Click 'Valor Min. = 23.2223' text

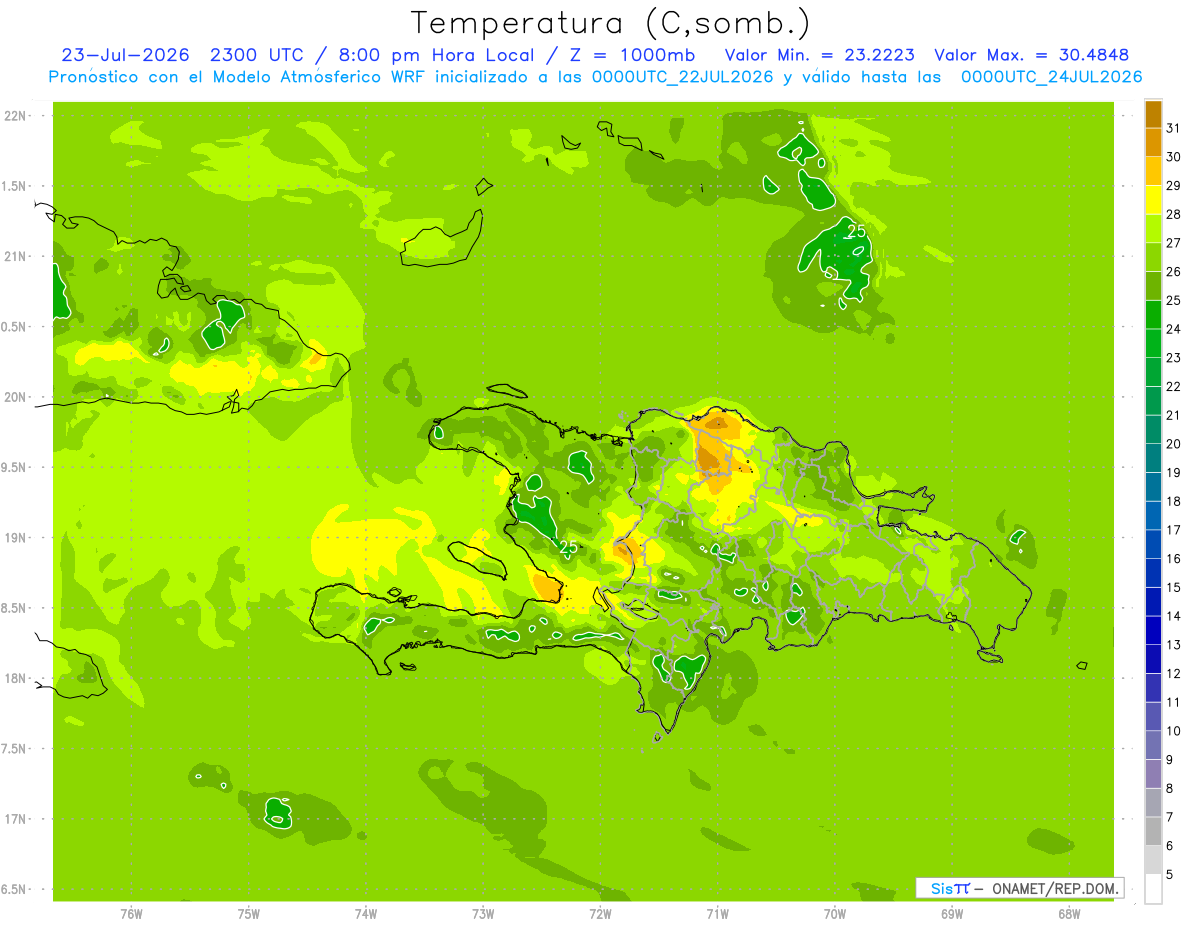[820, 55]
